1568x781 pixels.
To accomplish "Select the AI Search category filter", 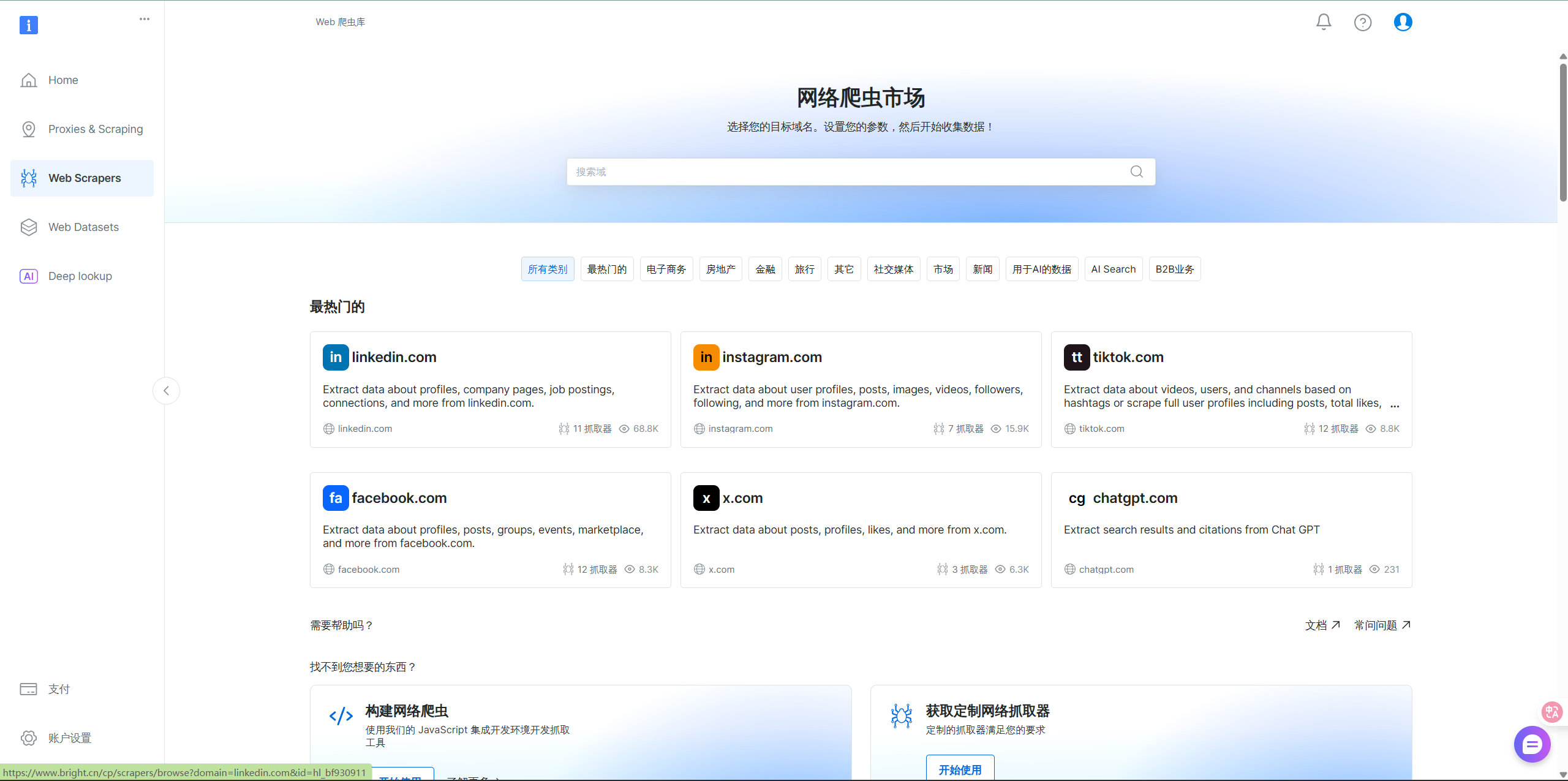I will point(1113,270).
